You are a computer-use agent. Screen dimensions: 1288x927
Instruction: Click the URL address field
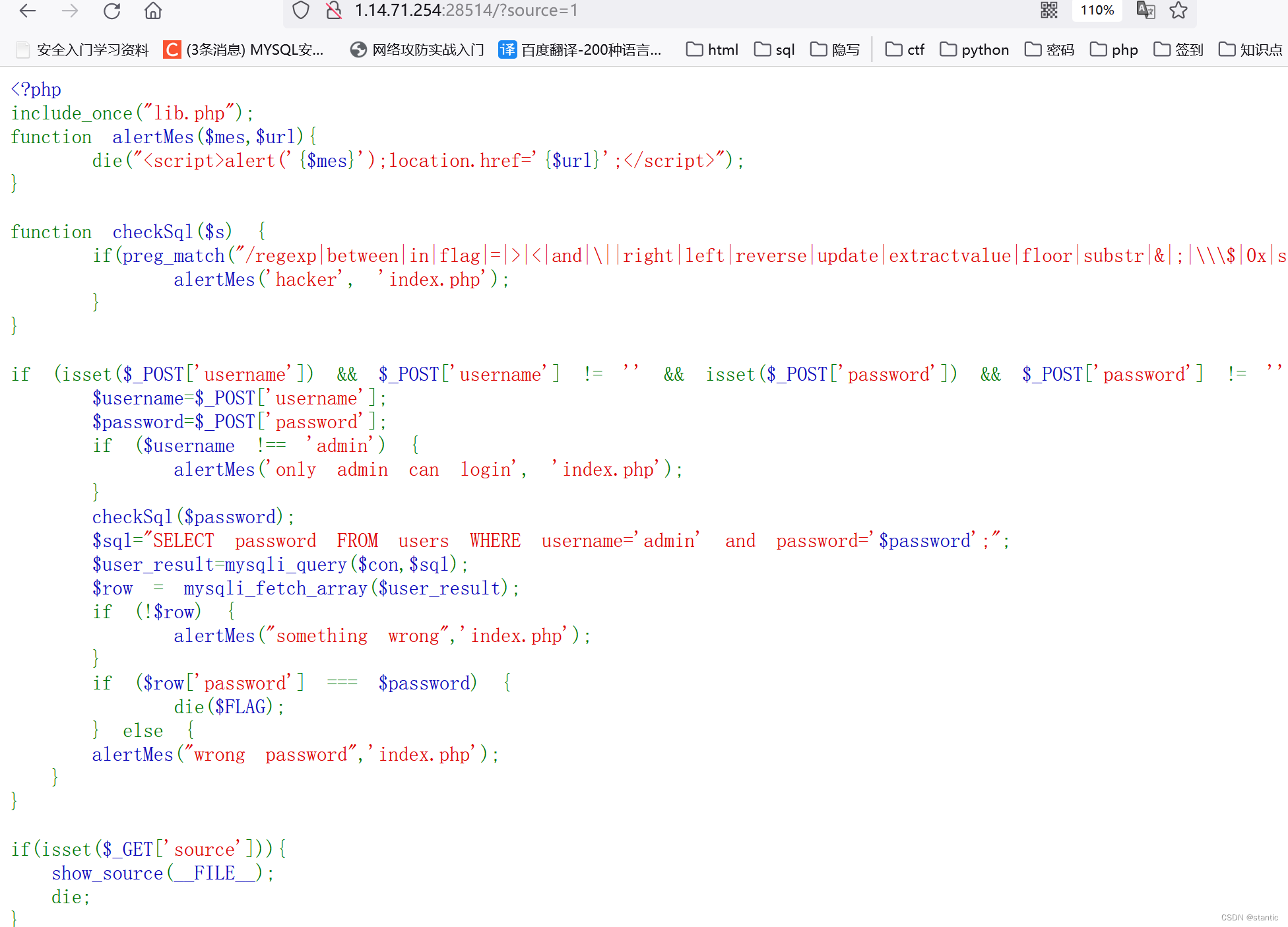(x=594, y=11)
